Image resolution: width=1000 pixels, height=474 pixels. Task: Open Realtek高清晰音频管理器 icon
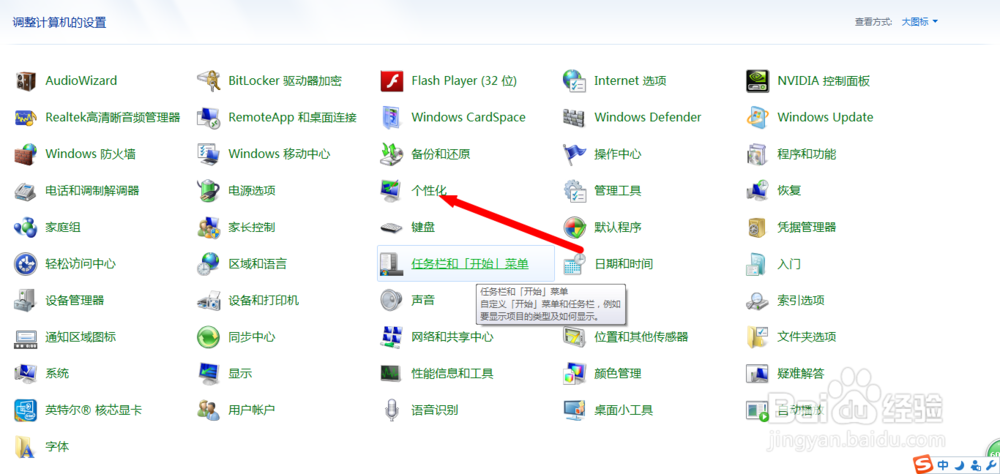[26, 117]
